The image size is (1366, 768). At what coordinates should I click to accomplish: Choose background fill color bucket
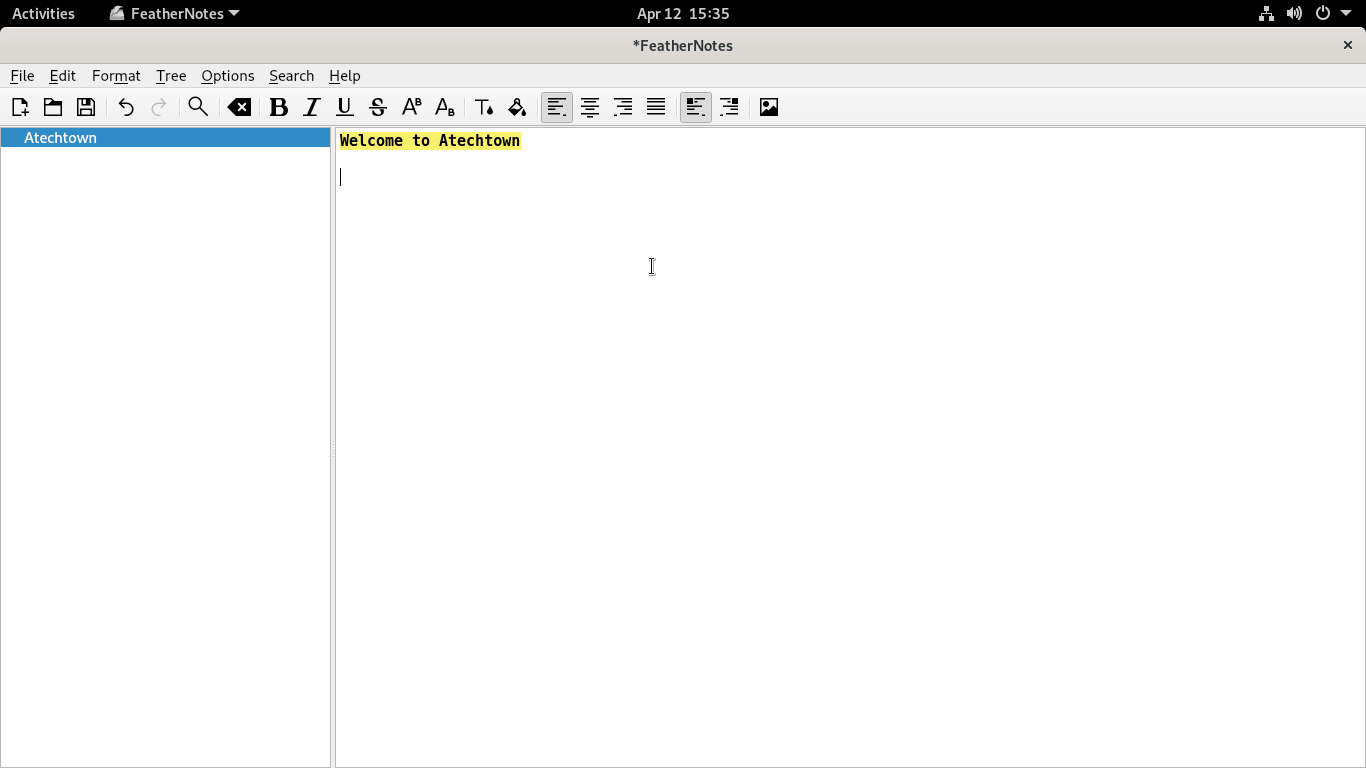click(517, 107)
